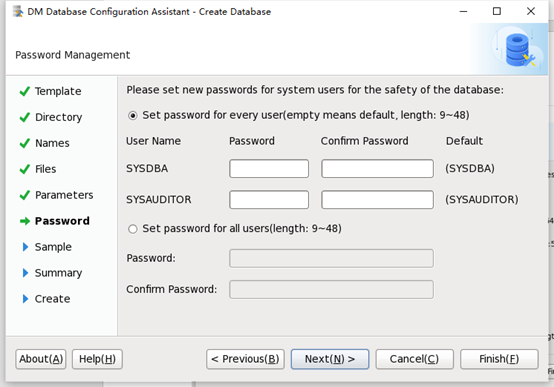The image size is (554, 387).
Task: Click the green arrow beside Password
Action: pyautogui.click(x=25, y=221)
